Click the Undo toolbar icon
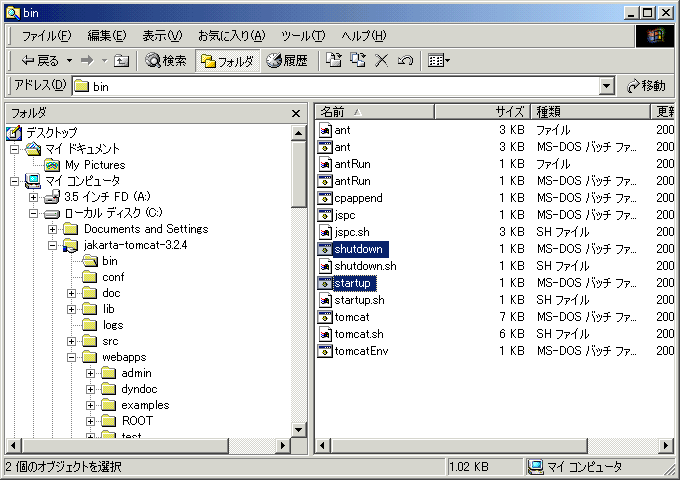 [x=405, y=60]
